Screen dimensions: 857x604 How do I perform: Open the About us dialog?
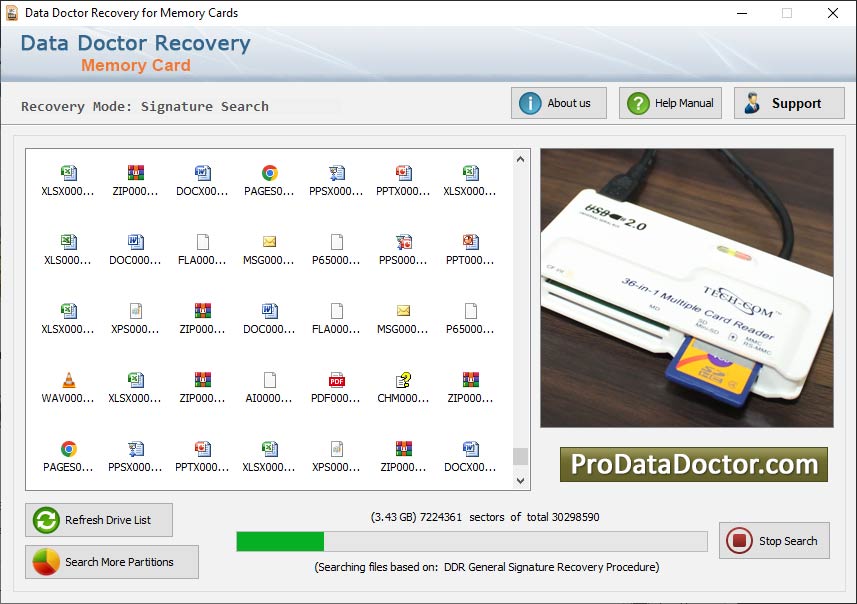[558, 102]
